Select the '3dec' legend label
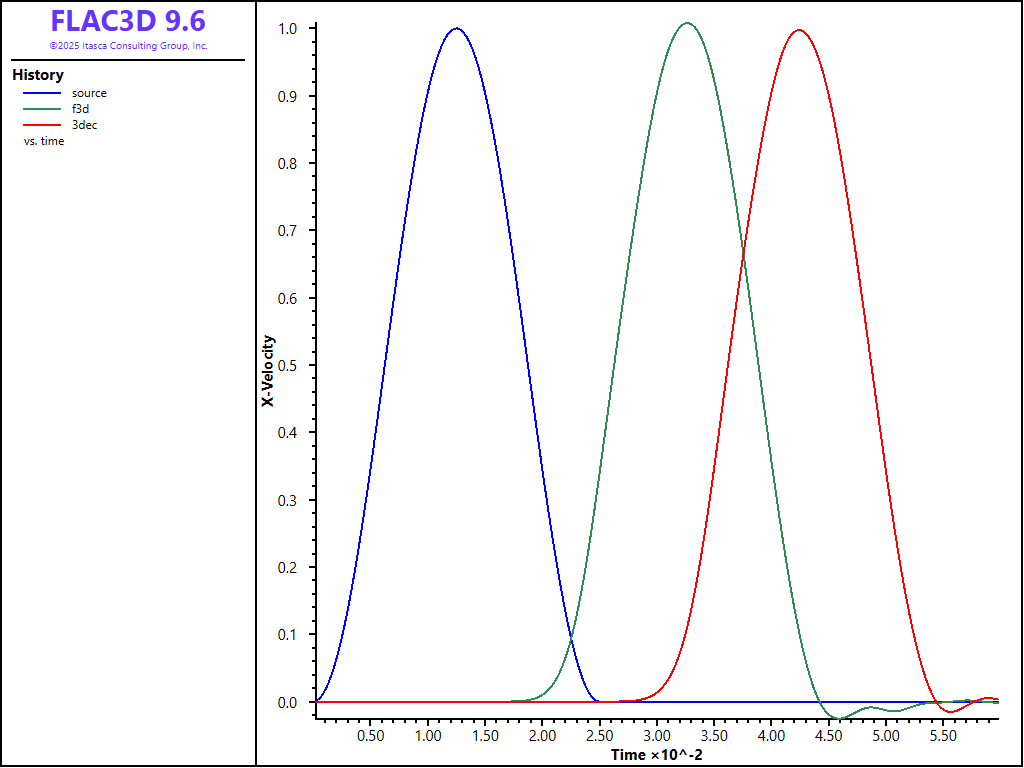The height and width of the screenshot is (768, 1024). click(x=84, y=125)
